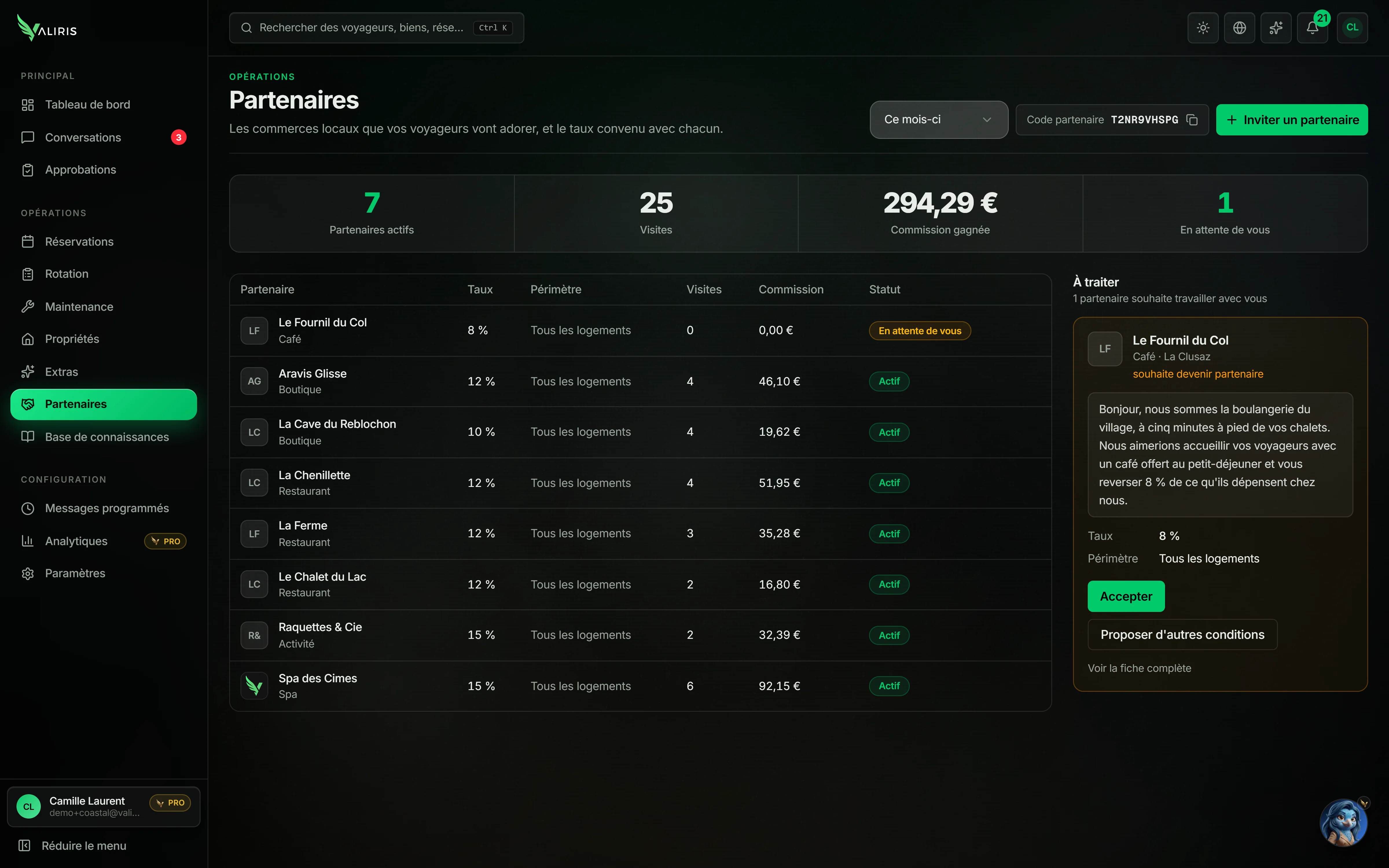Open Conversations in sidebar

click(x=103, y=137)
